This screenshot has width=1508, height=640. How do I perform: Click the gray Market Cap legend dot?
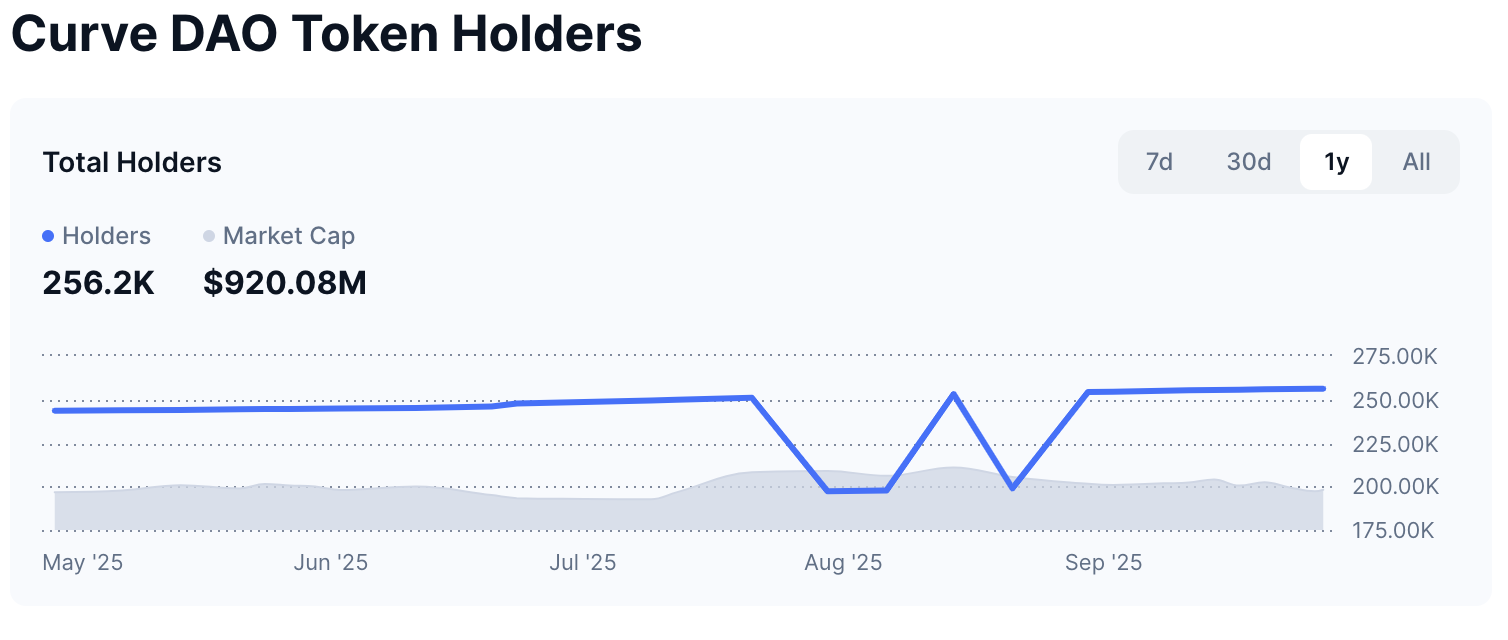click(x=209, y=237)
